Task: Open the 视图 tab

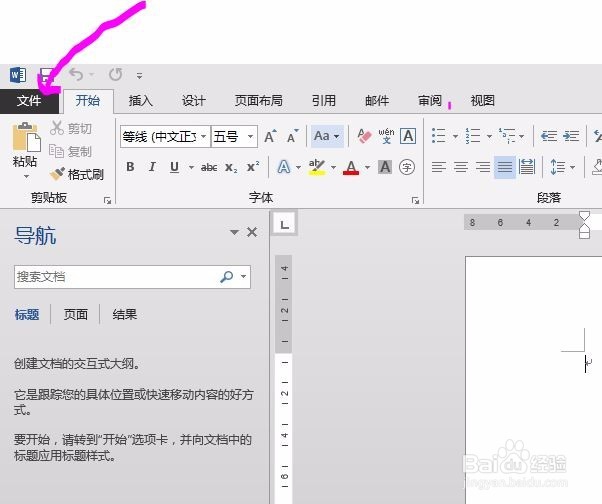Action: pos(483,101)
